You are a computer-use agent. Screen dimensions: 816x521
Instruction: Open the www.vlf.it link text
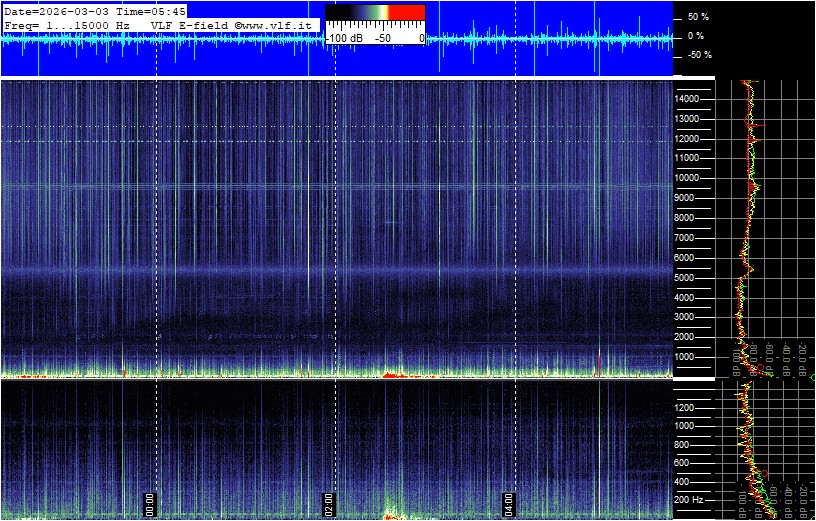click(277, 24)
